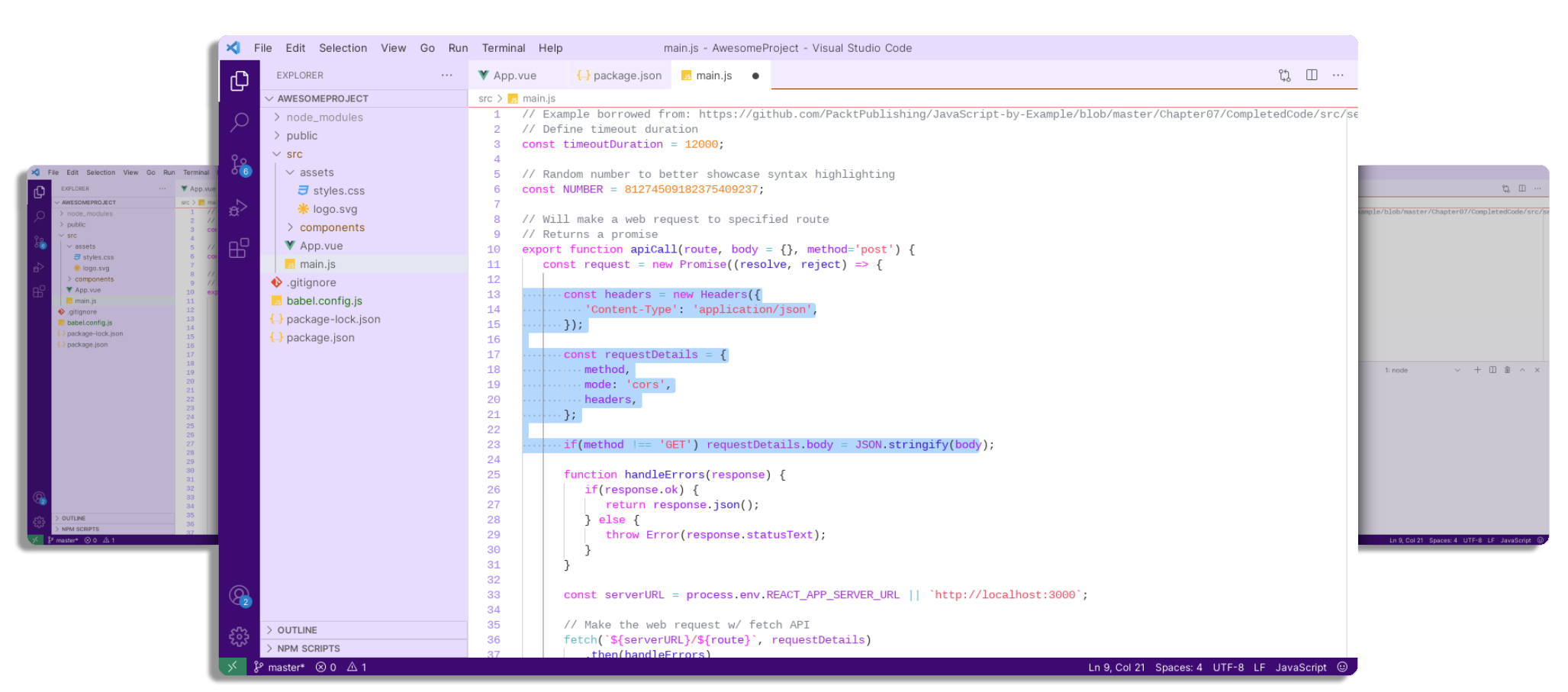Collapse the AWESOMEPROJECT section in the front window
The height and width of the screenshot is (692, 1568).
(364, 98)
